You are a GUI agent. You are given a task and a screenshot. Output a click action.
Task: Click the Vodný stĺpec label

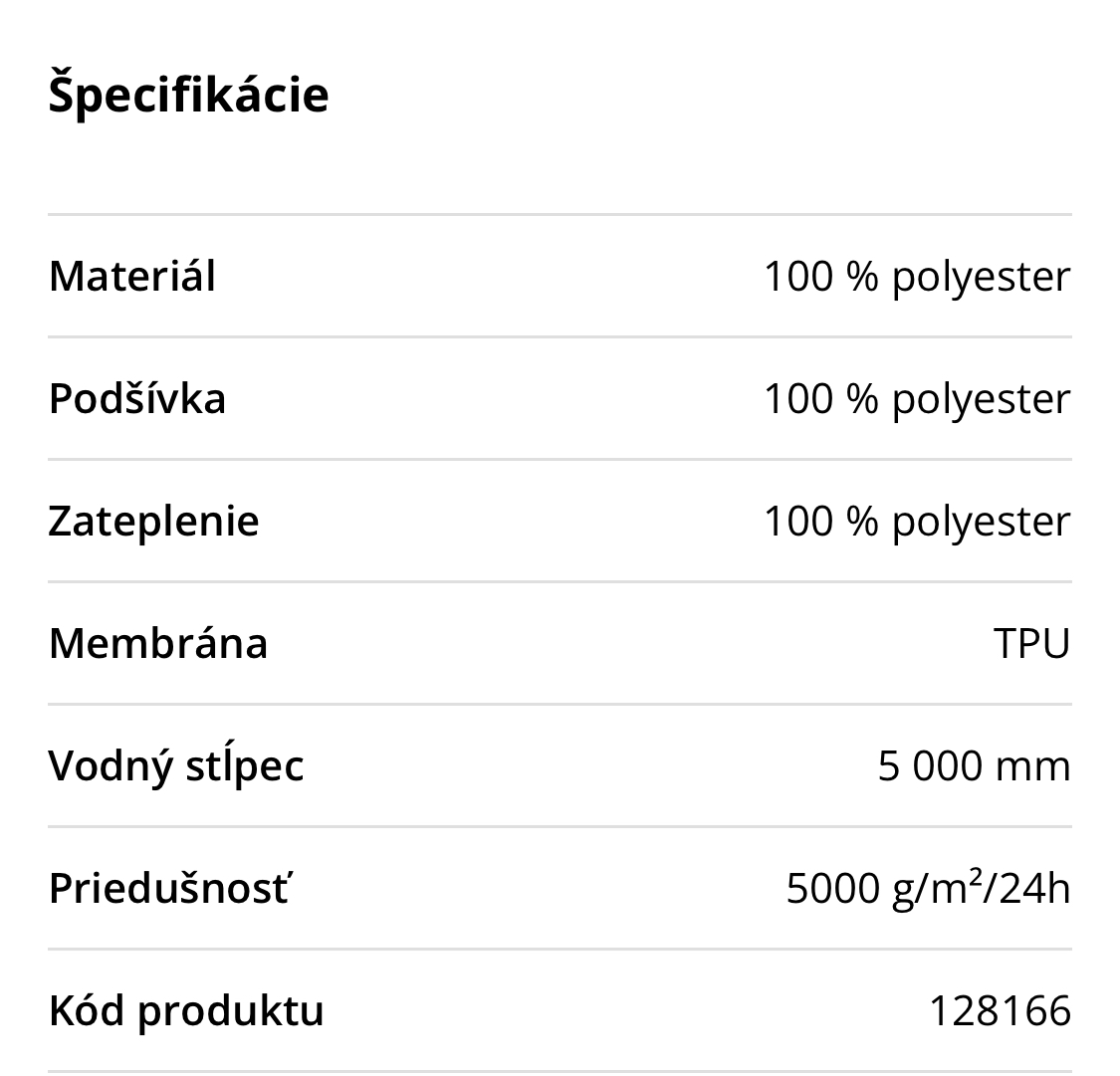point(176,765)
